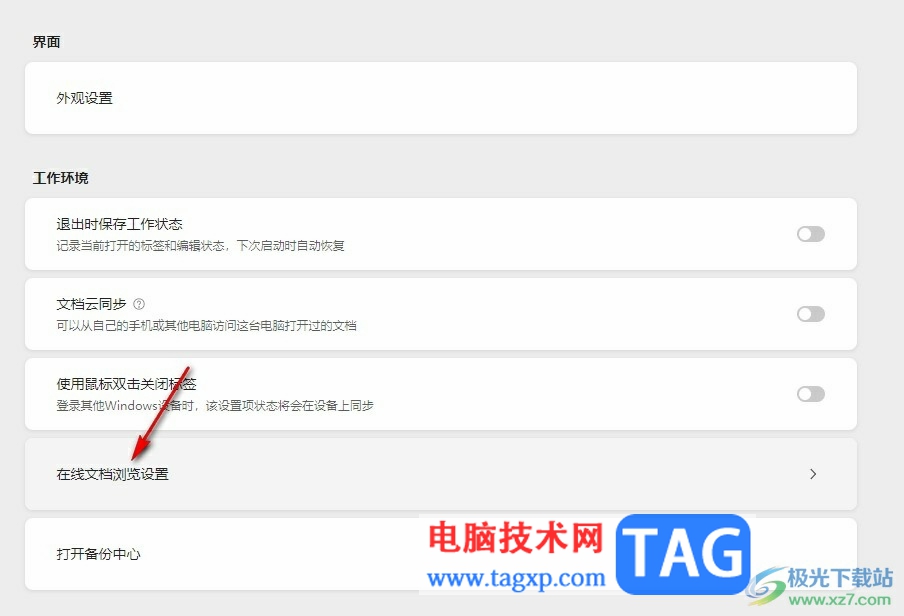Open the 外观设置 card

440,98
